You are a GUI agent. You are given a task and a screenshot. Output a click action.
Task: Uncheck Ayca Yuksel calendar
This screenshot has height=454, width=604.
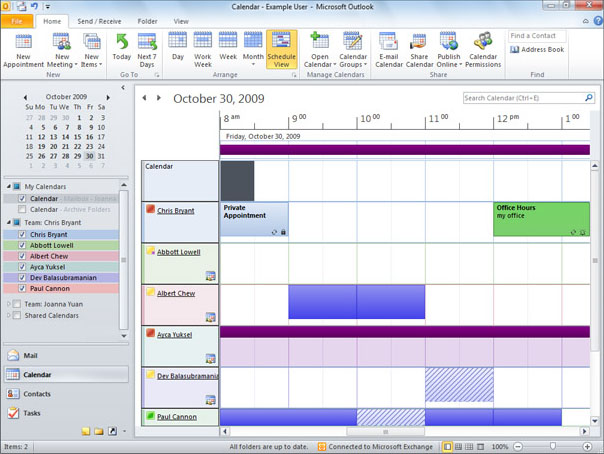click(x=22, y=267)
